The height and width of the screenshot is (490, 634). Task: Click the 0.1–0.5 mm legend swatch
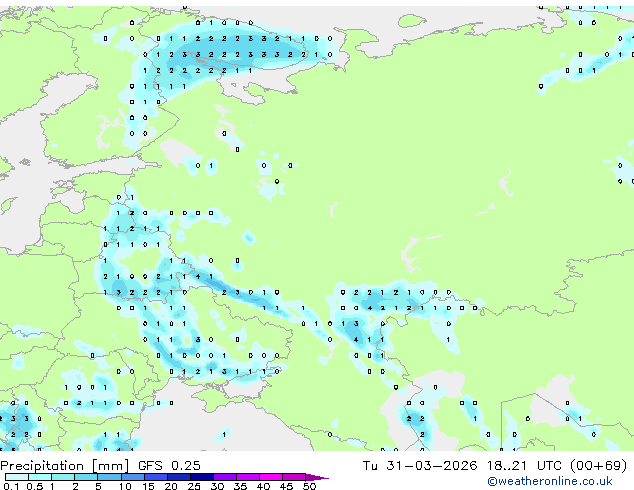point(17,477)
